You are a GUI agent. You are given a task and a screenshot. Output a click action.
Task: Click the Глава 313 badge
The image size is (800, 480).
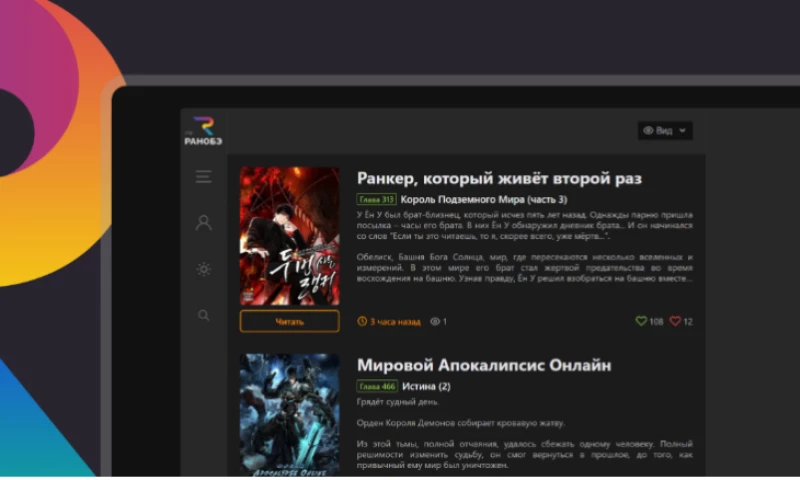[376, 200]
